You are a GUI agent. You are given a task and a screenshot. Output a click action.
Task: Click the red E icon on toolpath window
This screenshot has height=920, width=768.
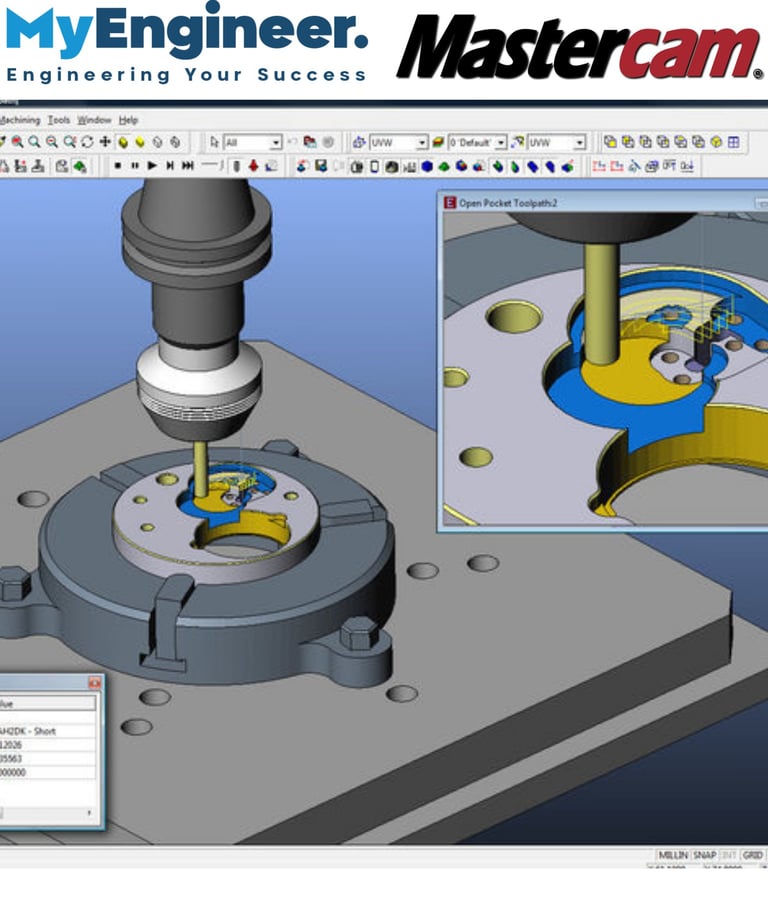coord(450,203)
